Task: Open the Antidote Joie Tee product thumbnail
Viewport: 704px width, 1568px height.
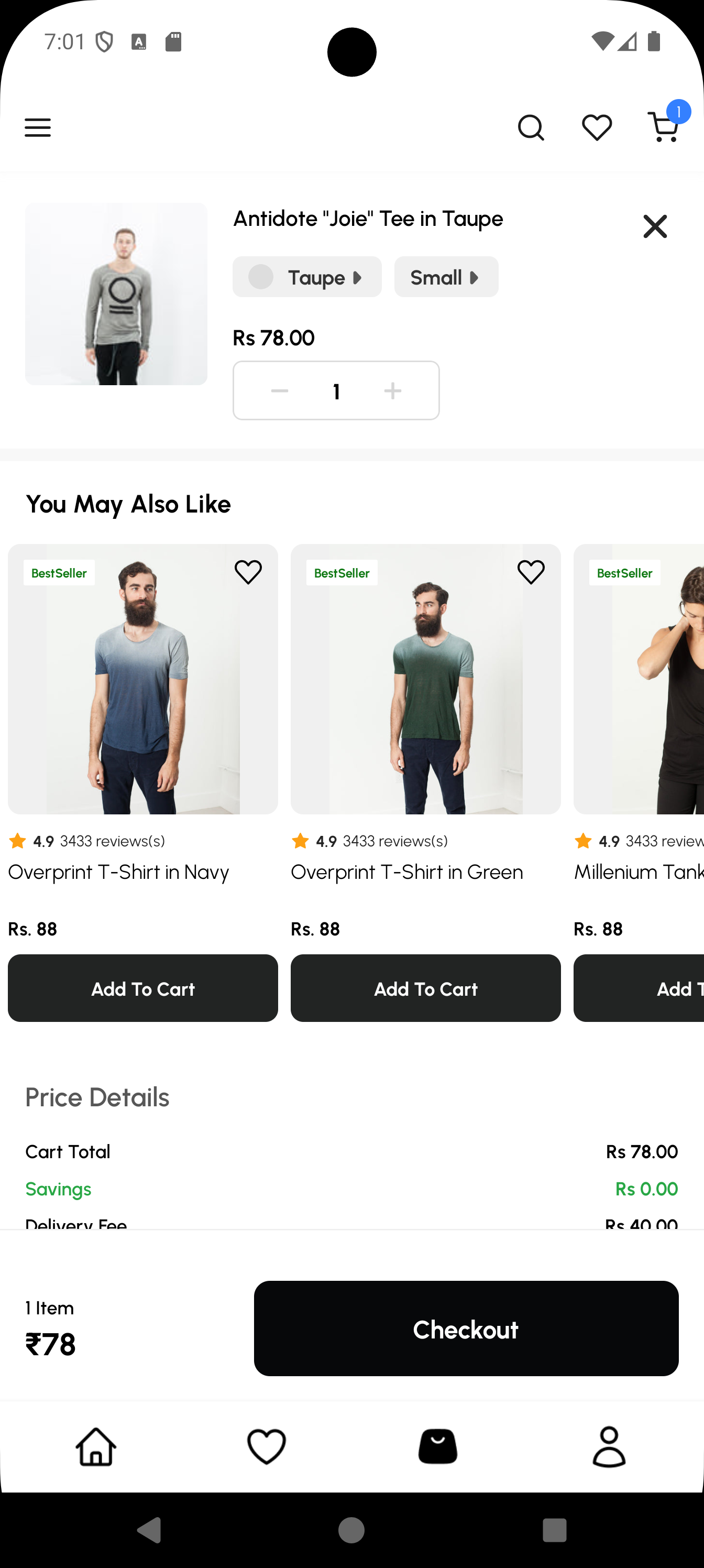Action: [x=116, y=294]
